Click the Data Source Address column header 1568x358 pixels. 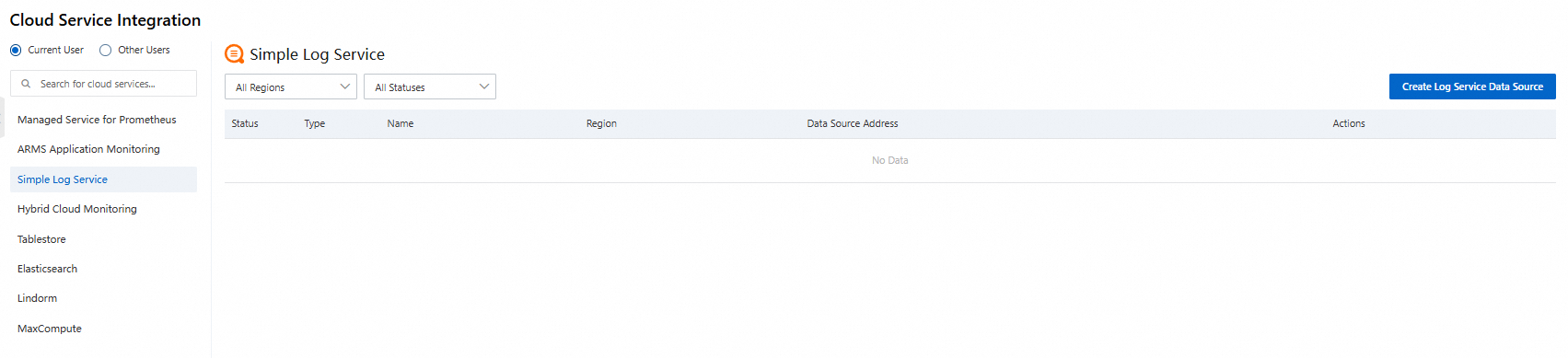[853, 123]
